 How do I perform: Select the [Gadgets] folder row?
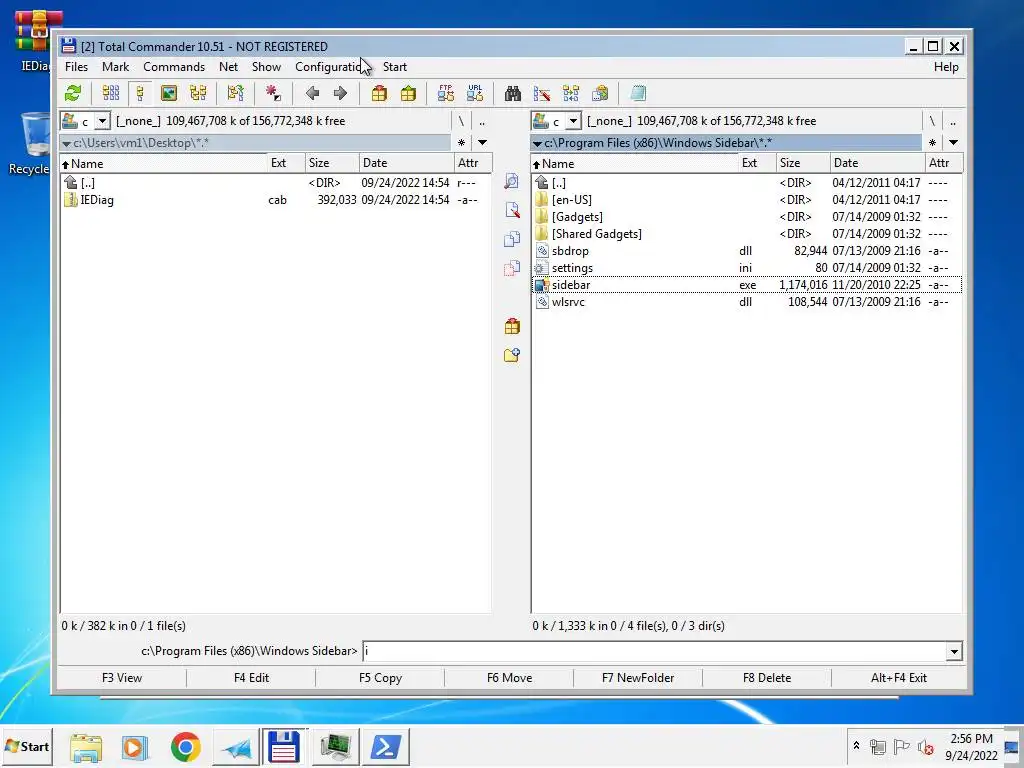click(x=746, y=217)
